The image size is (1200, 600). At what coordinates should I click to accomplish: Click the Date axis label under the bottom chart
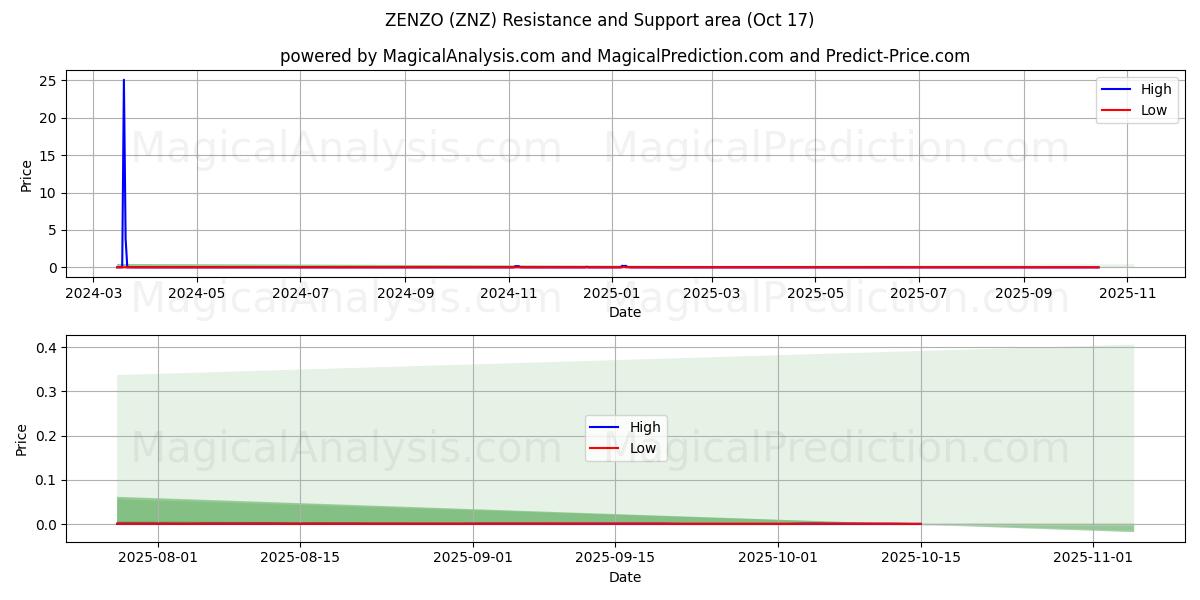click(625, 577)
